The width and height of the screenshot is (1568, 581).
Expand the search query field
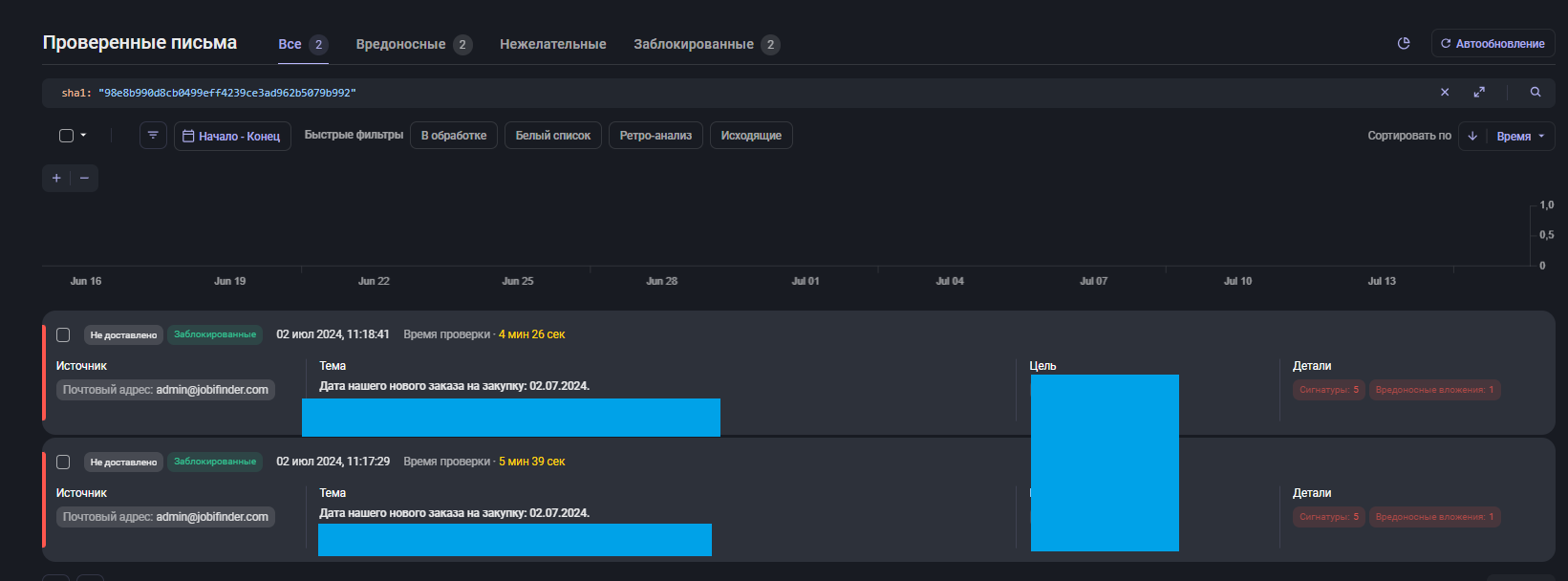[x=1479, y=93]
